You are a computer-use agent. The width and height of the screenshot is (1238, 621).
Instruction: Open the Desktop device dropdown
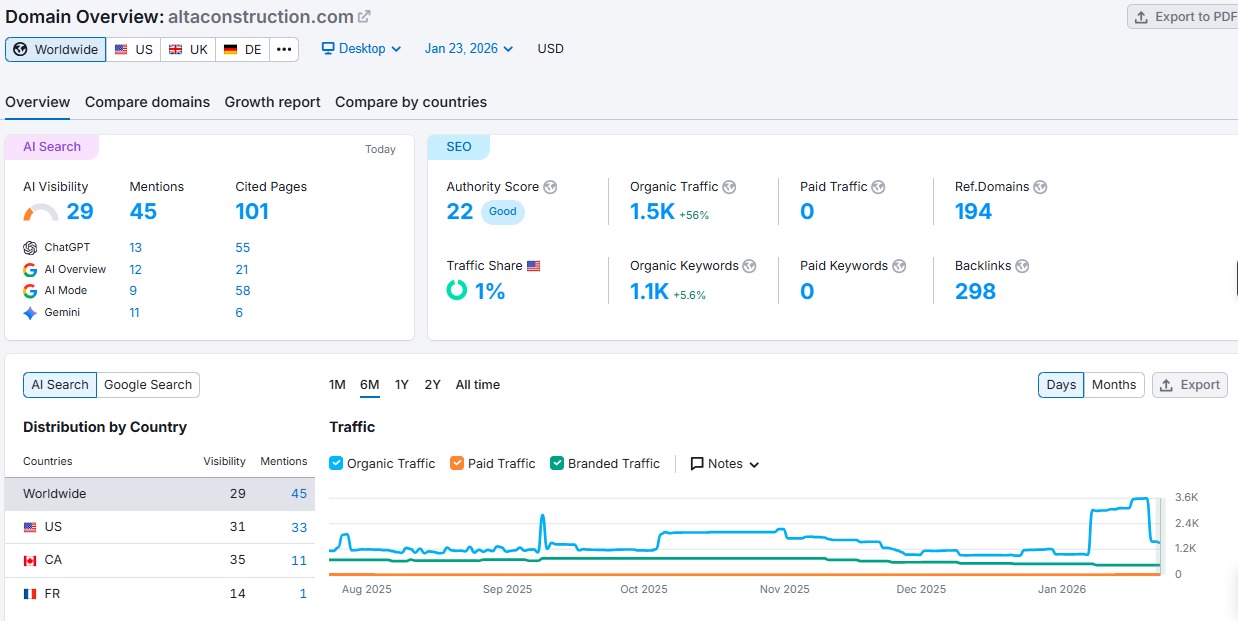click(x=360, y=47)
